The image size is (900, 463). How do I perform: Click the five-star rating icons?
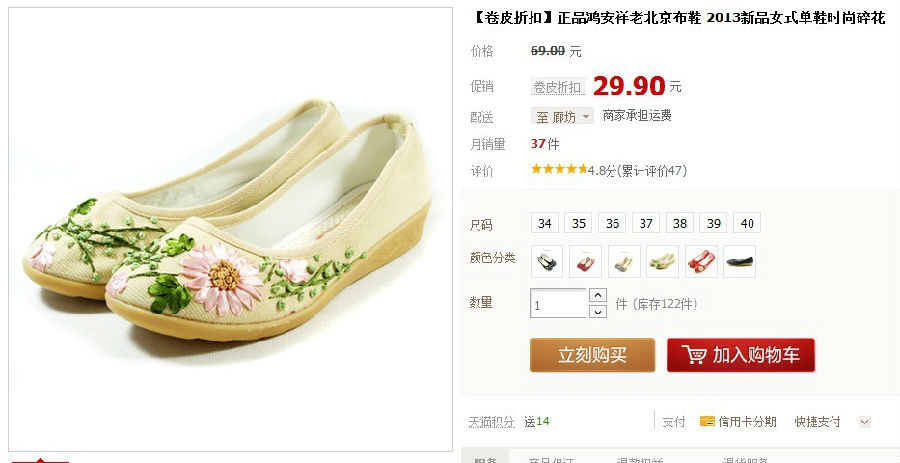[x=558, y=169]
